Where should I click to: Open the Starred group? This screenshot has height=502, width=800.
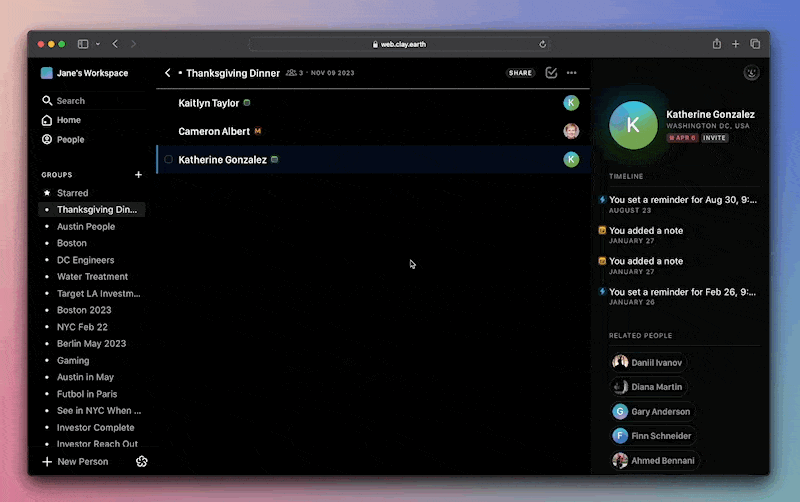(72, 193)
